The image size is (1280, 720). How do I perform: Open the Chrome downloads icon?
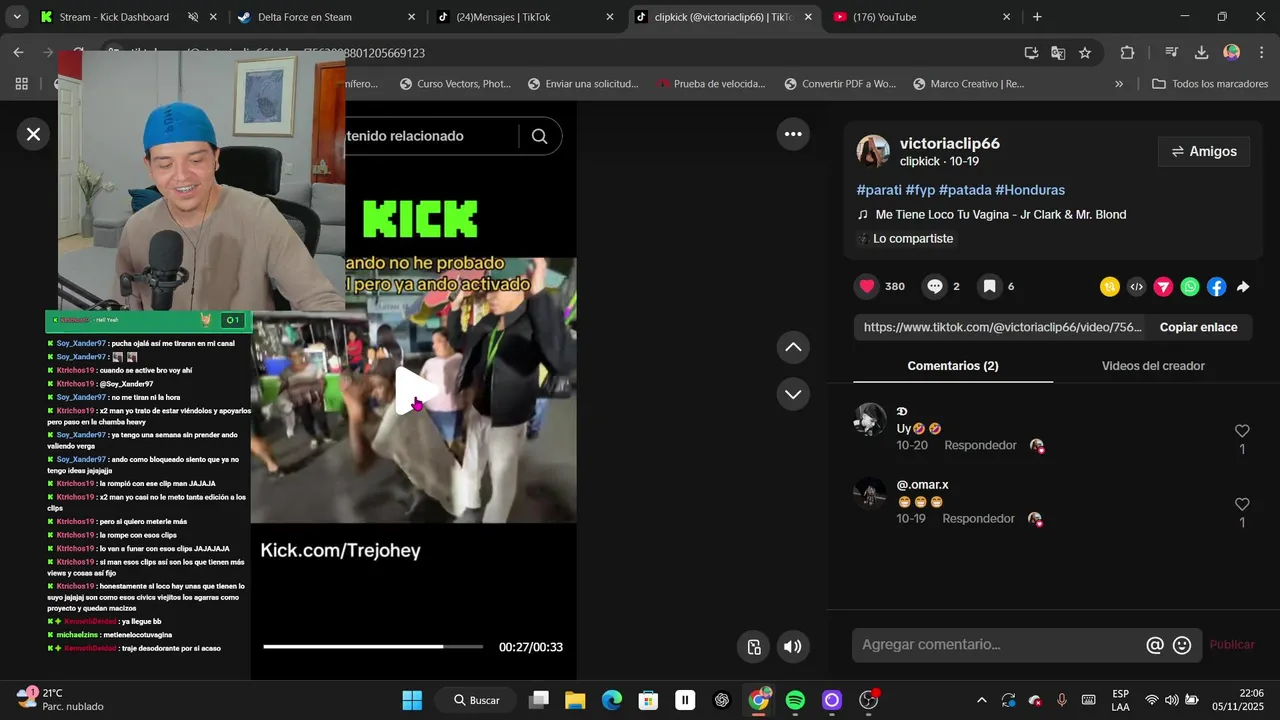click(1202, 53)
